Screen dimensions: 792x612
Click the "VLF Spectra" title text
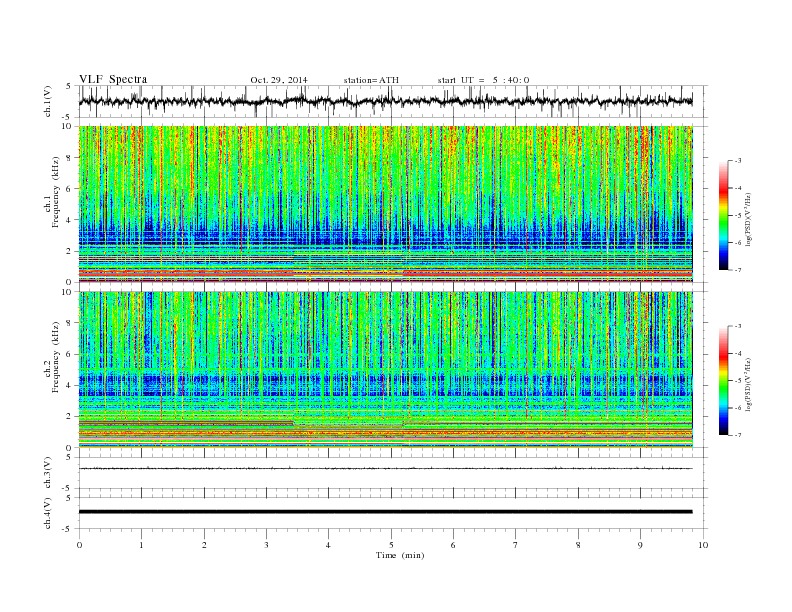(x=113, y=79)
